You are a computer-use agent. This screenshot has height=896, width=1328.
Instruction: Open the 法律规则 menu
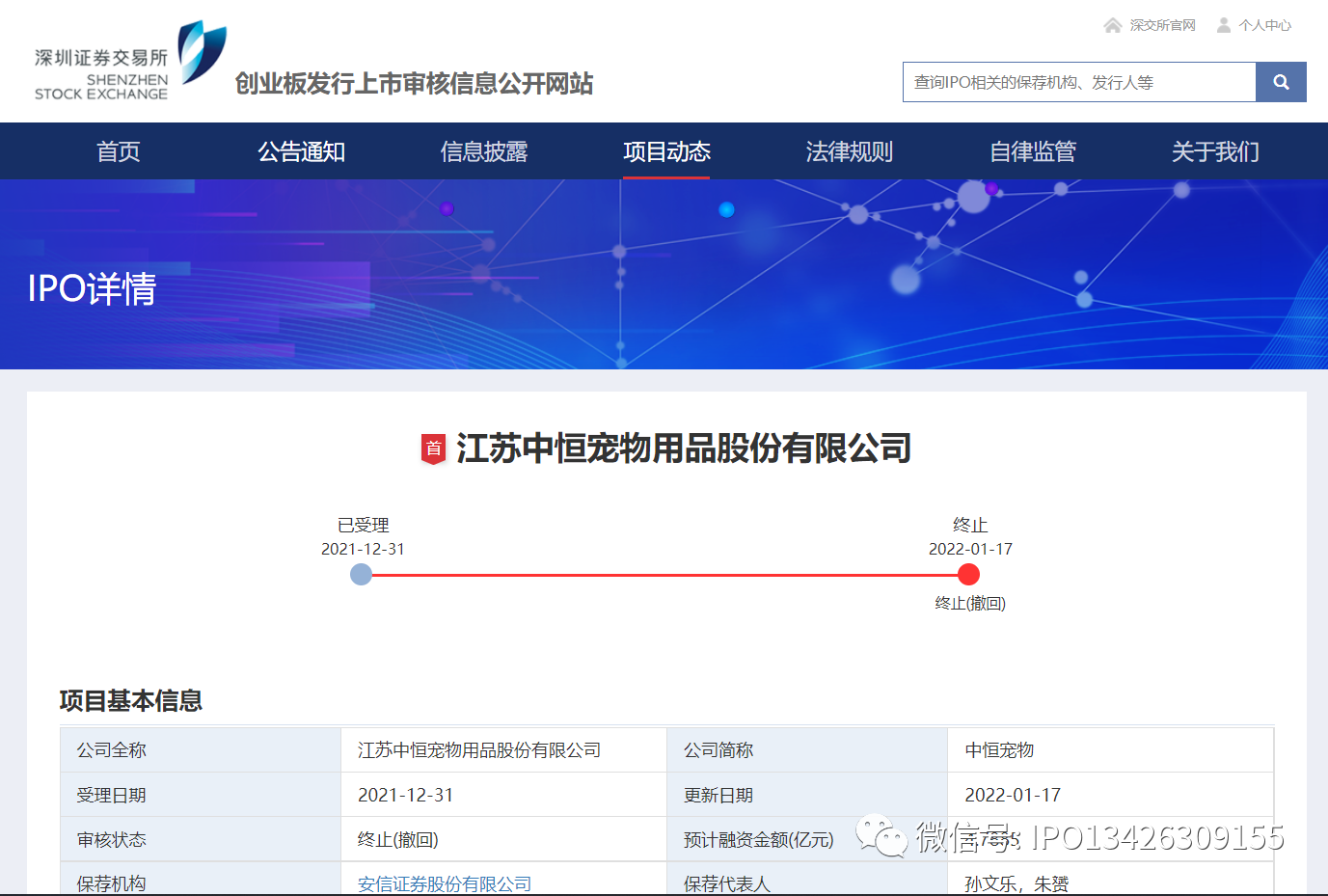pyautogui.click(x=850, y=151)
